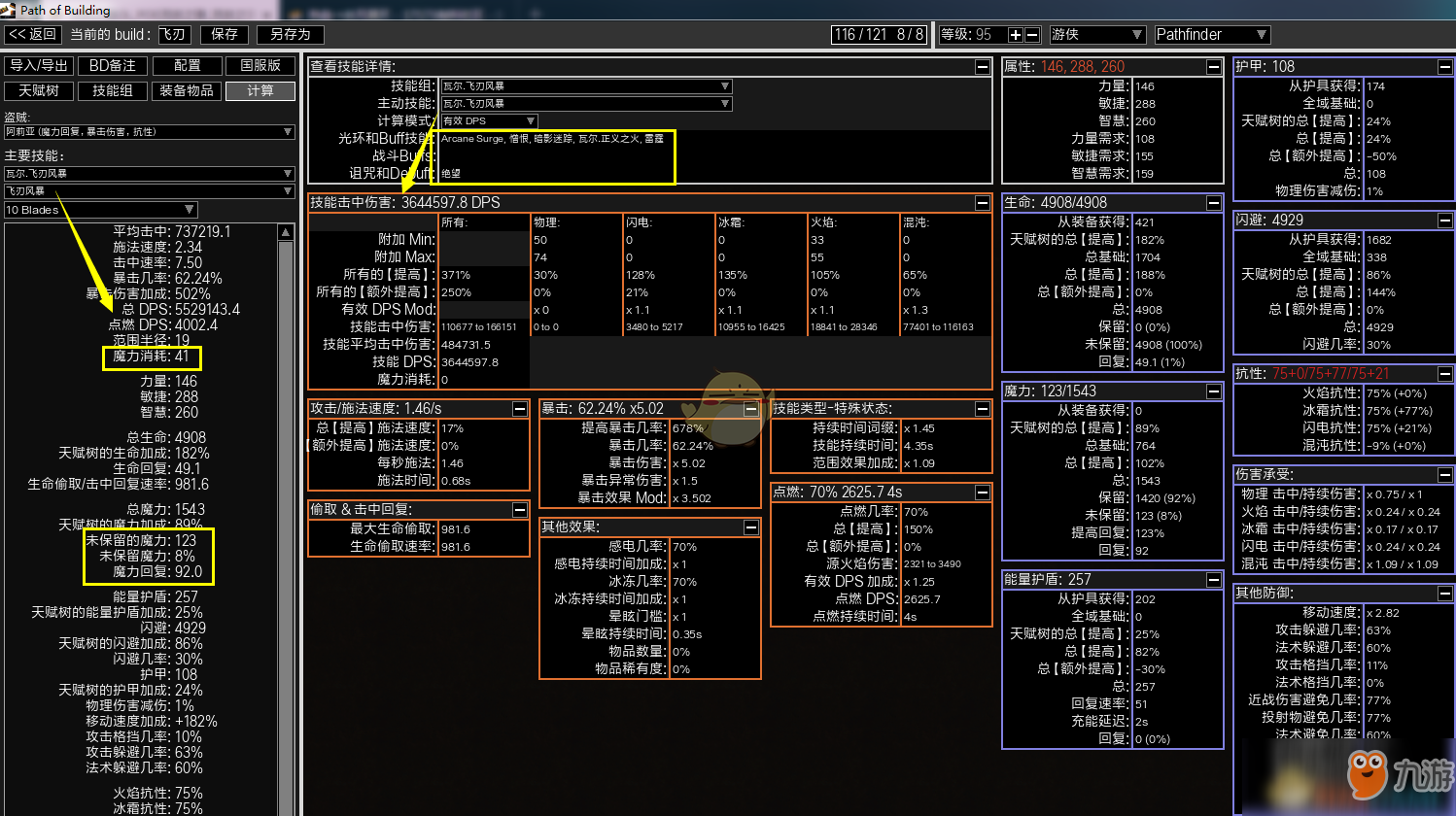
Task: Switch to the 天赋树 tab
Action: pos(39,90)
